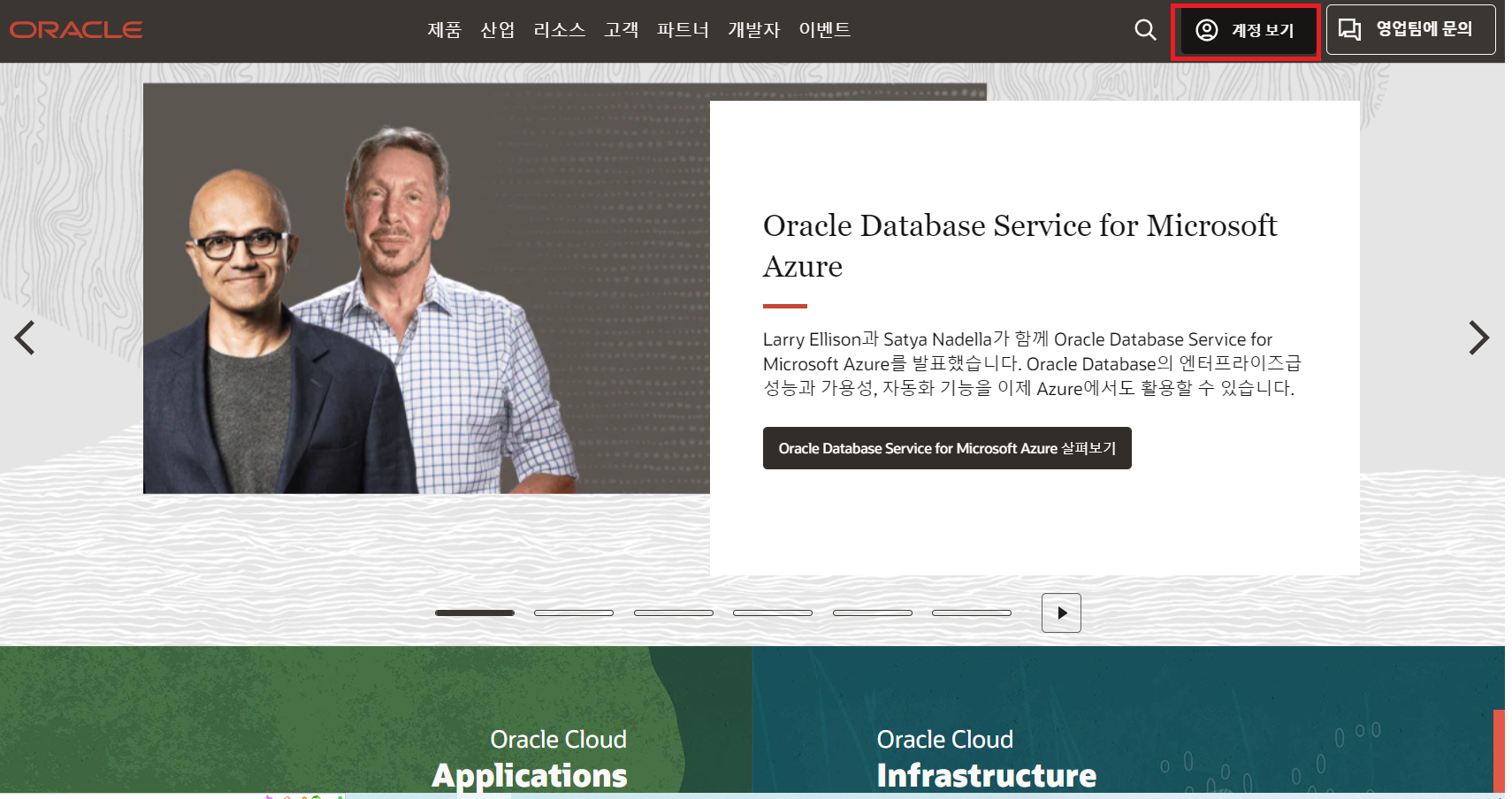Viewport: 1512px width, 799px height.
Task: Go to next carousel slide arrow
Action: click(x=1478, y=338)
